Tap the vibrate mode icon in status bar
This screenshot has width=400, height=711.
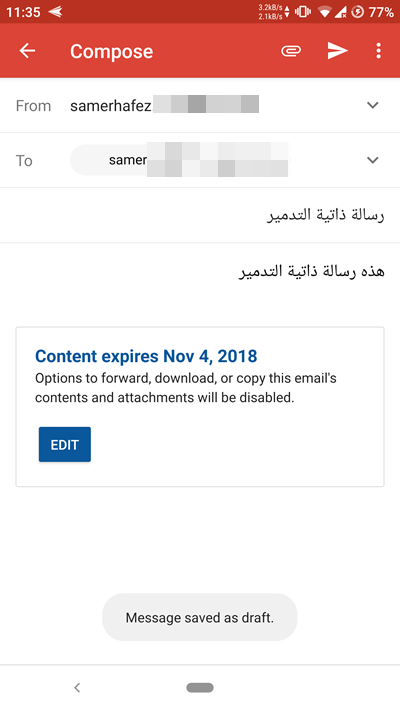(x=302, y=12)
